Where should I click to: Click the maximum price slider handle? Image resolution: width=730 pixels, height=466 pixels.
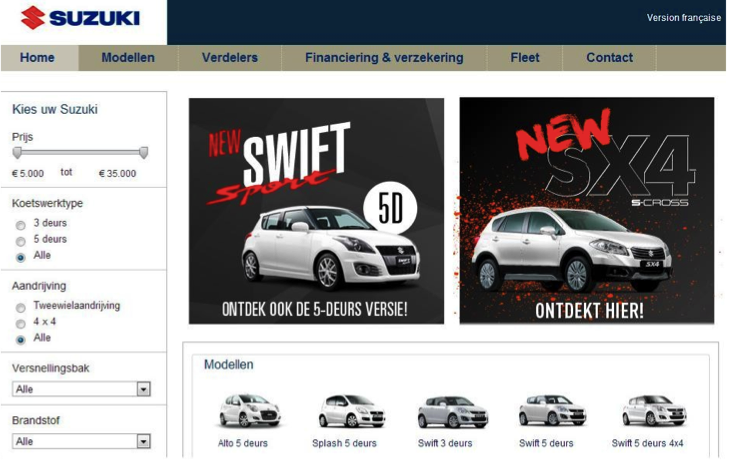(x=144, y=153)
